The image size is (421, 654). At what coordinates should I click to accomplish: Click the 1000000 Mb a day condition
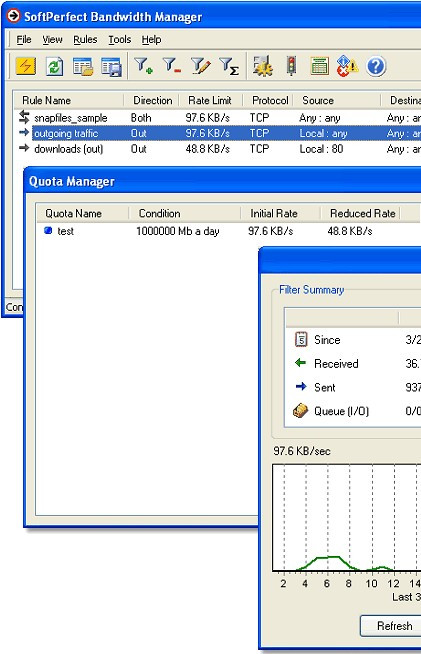178,231
